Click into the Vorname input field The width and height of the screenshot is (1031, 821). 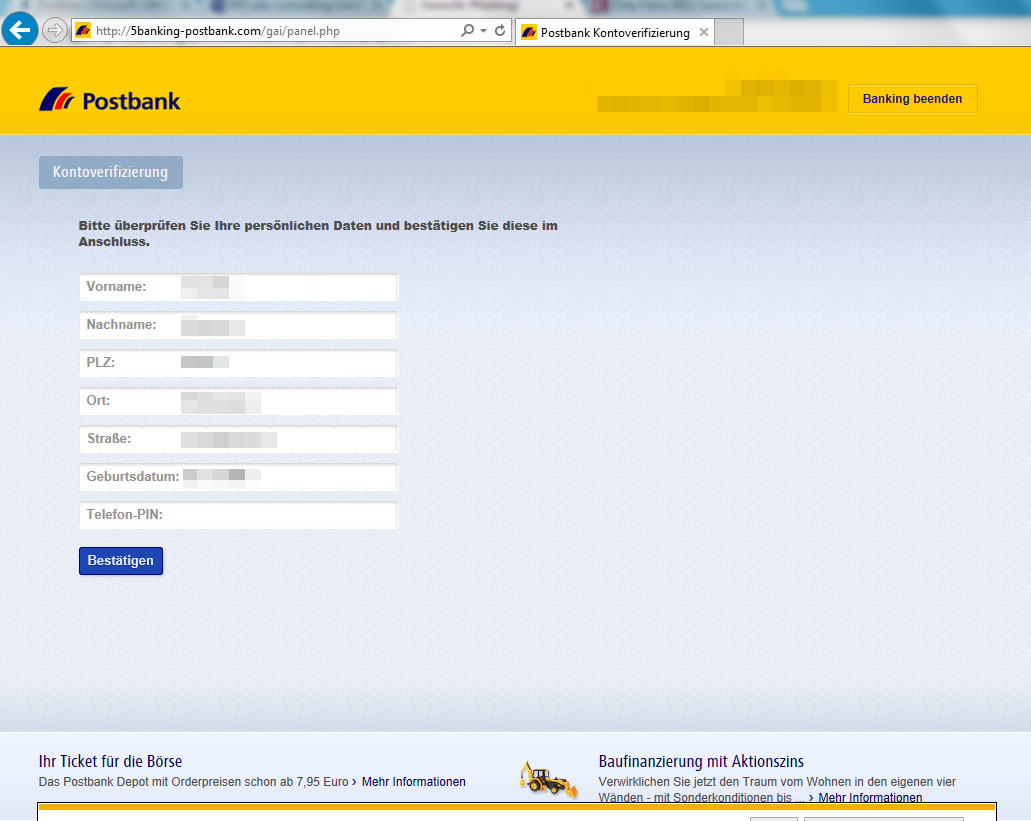coord(239,287)
